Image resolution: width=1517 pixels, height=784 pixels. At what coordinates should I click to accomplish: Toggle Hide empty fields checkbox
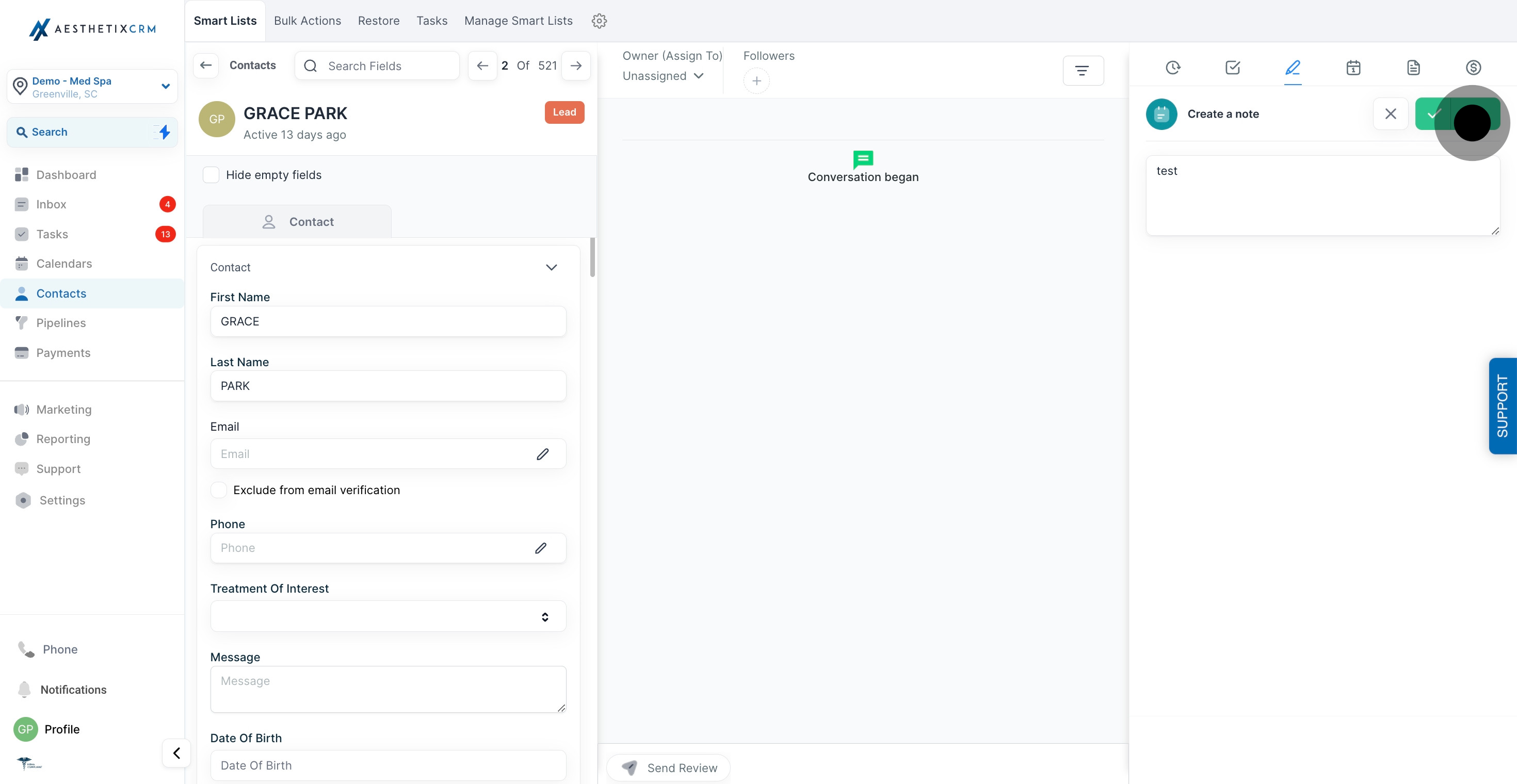(211, 175)
